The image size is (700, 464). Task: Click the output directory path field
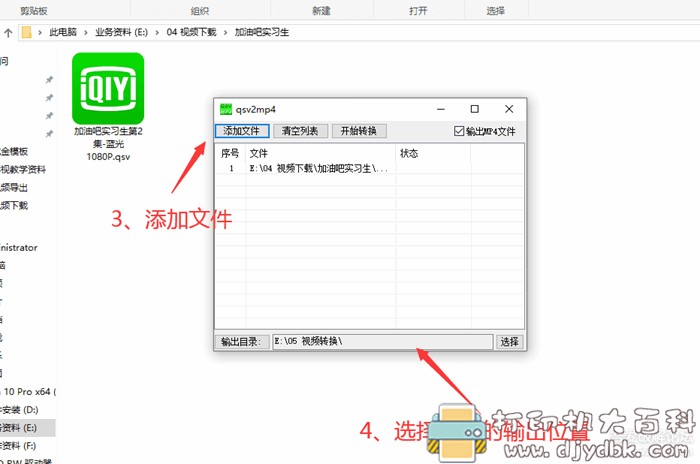click(x=383, y=342)
